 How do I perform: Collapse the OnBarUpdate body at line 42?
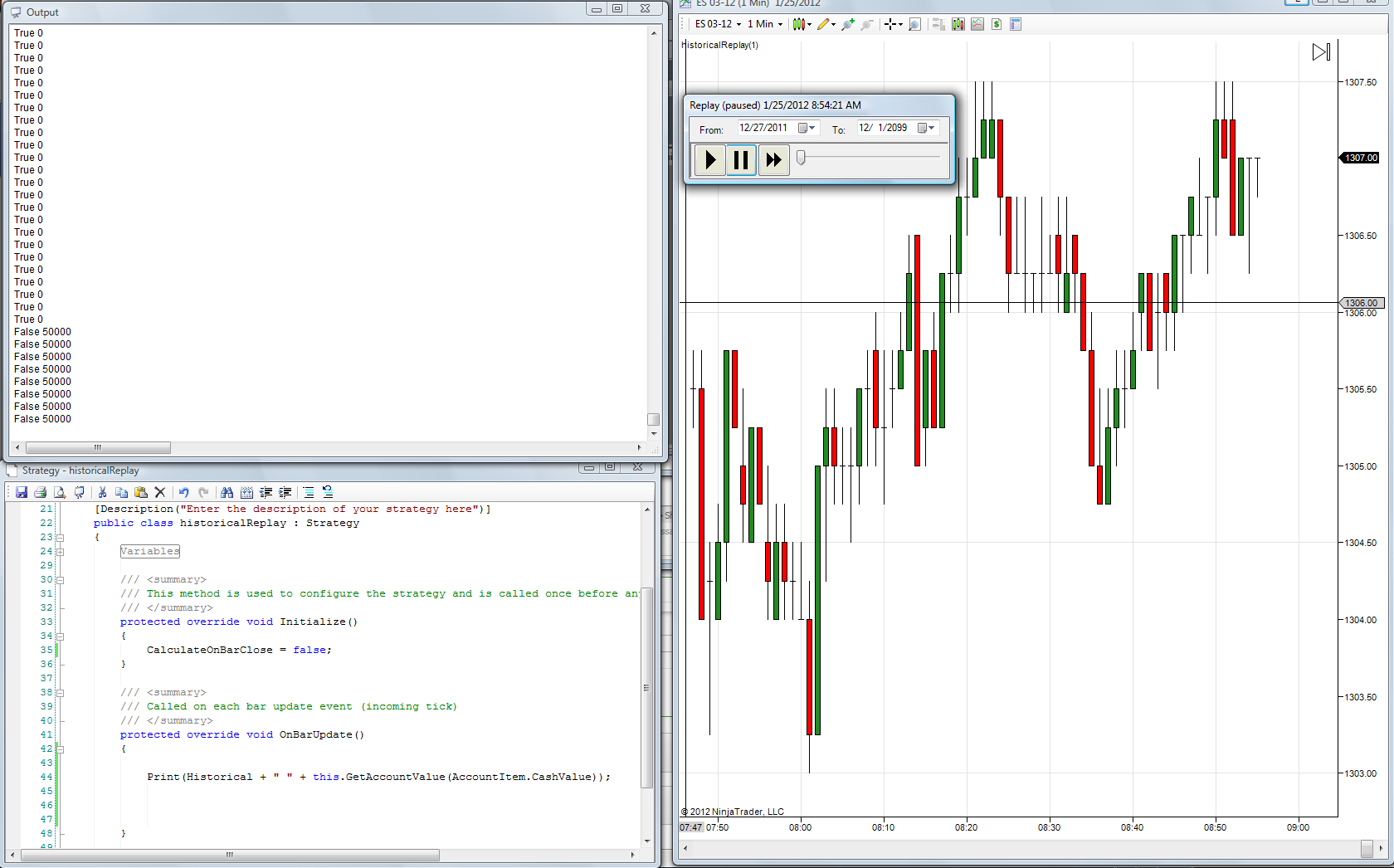(x=60, y=749)
